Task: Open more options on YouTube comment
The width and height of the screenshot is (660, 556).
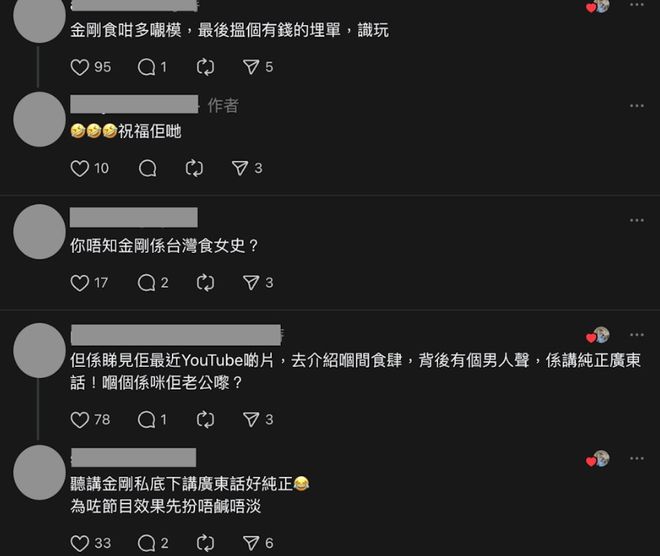Action: point(637,335)
